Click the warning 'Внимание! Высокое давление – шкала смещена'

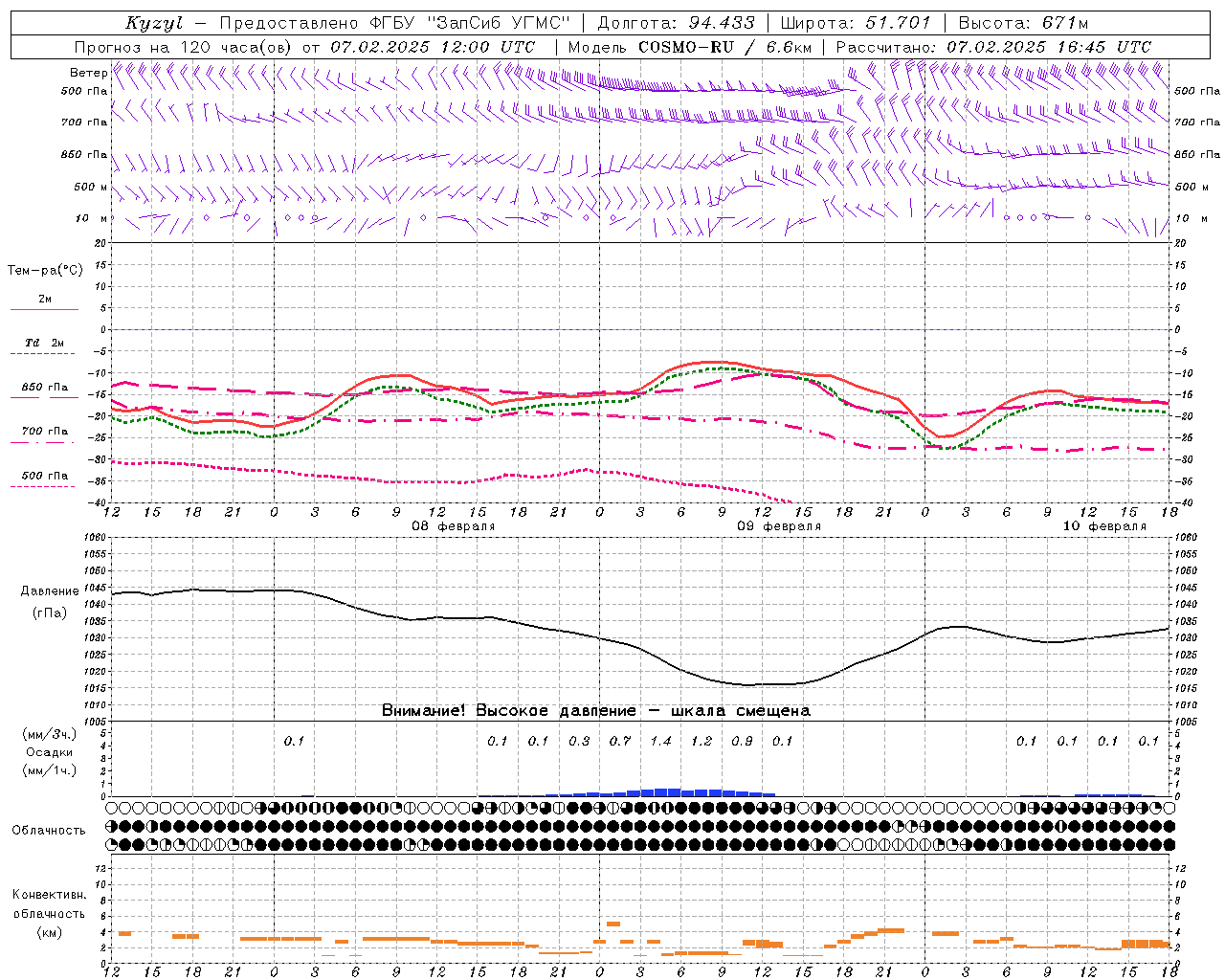(596, 710)
